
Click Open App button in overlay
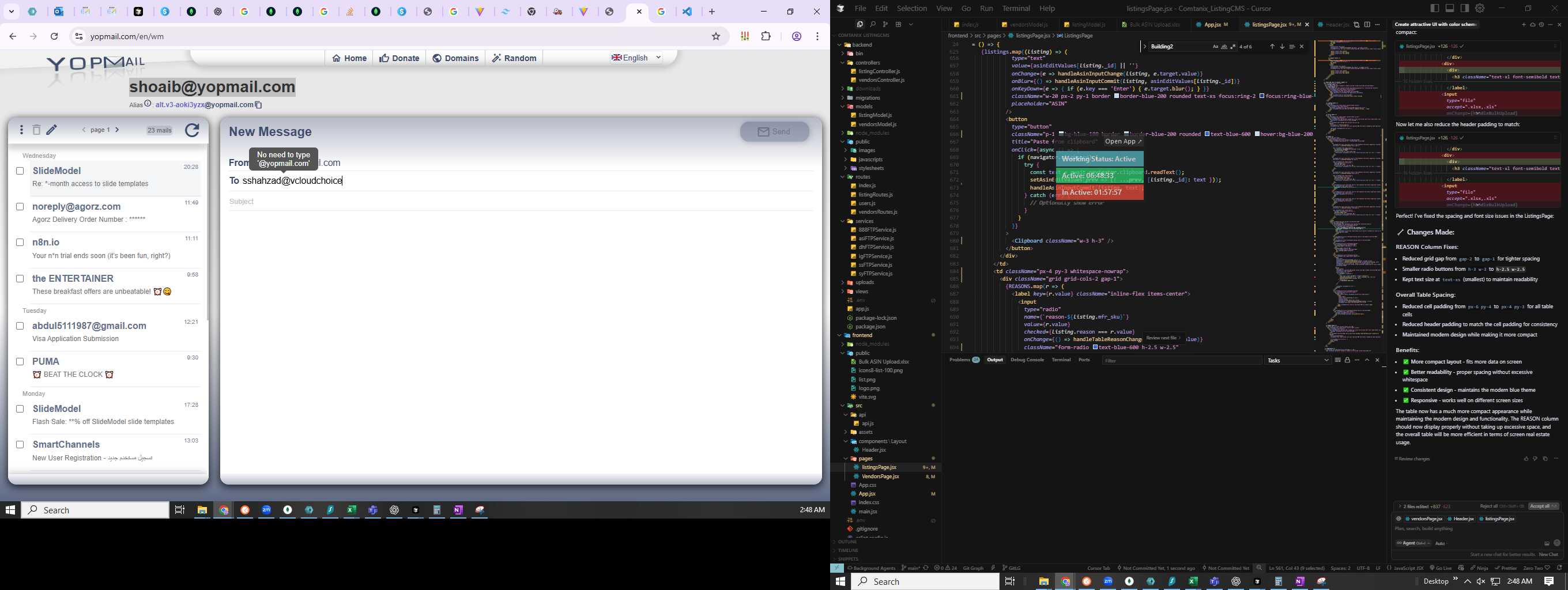tap(1123, 141)
